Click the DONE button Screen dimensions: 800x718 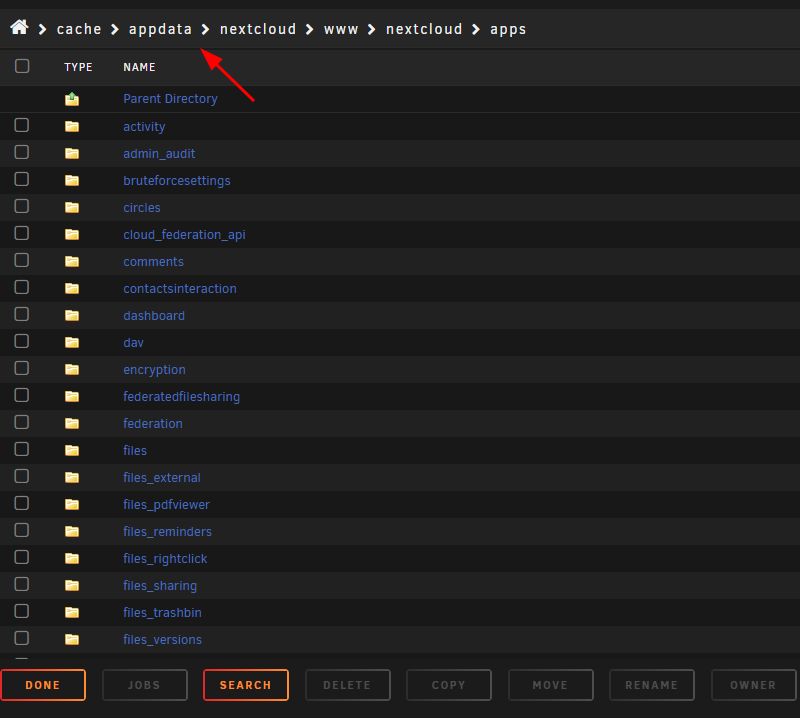pos(43,685)
